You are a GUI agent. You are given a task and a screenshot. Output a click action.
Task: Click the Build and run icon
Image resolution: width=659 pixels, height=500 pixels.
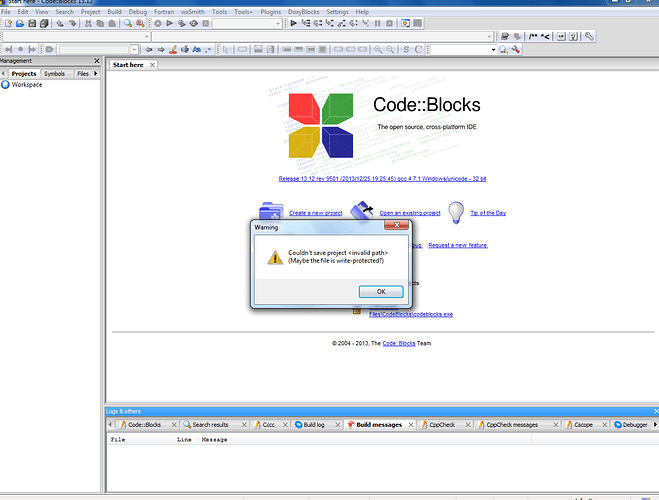pos(182,24)
